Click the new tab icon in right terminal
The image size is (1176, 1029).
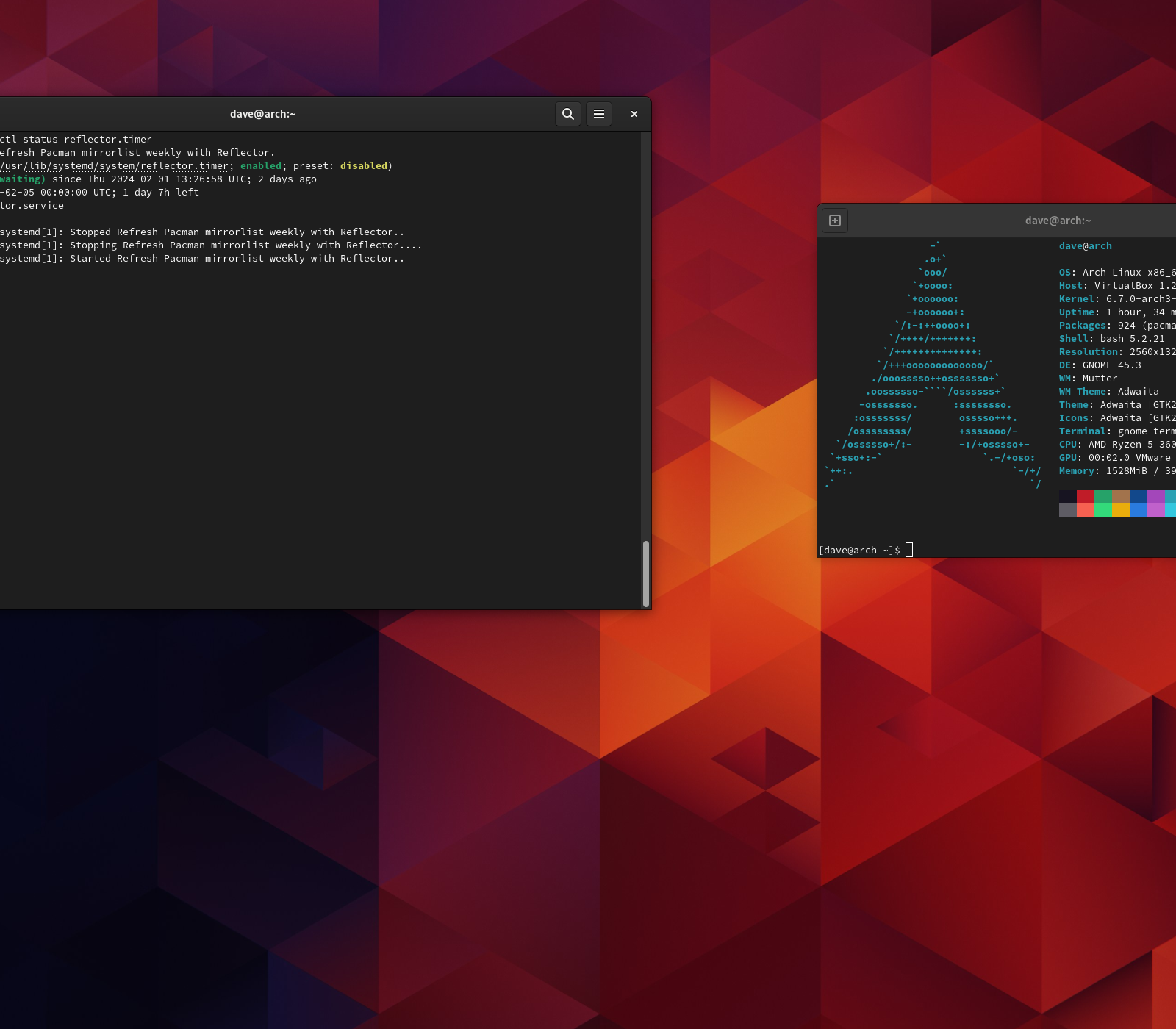[835, 220]
